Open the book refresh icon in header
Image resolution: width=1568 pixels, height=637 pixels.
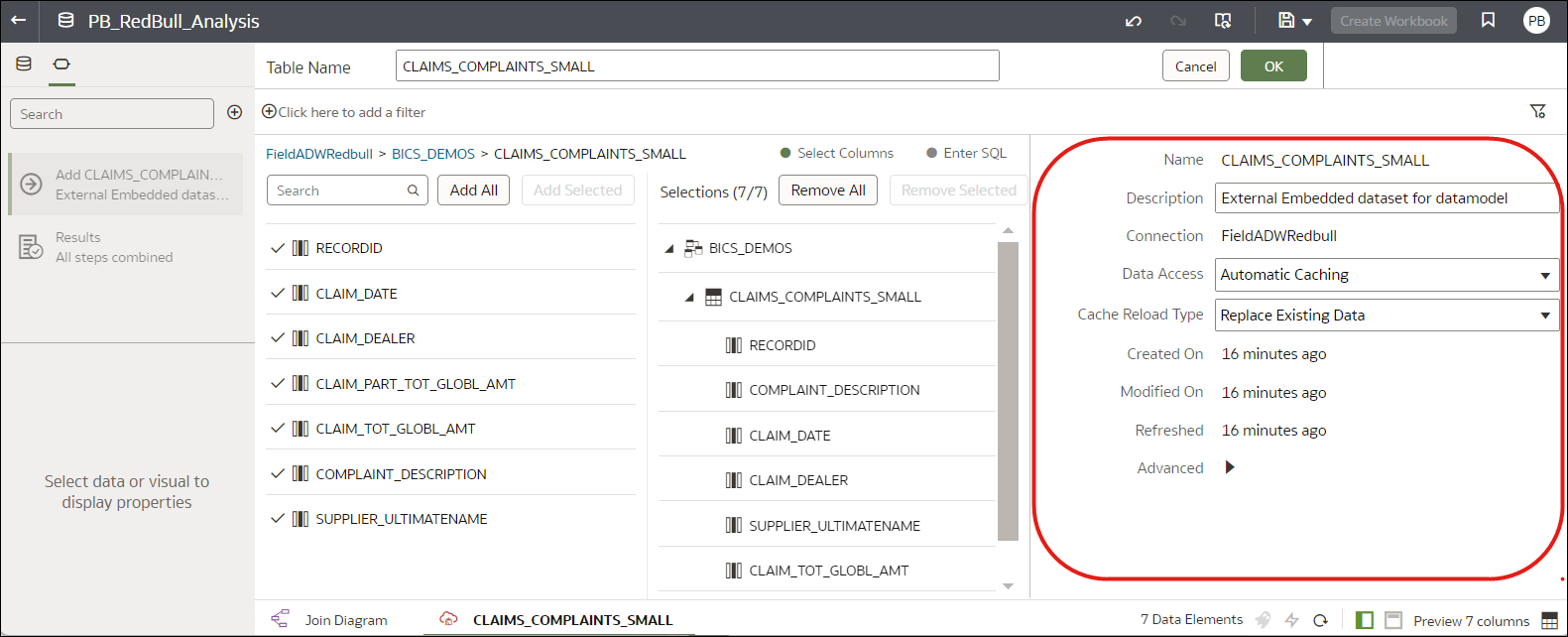pyautogui.click(x=1223, y=21)
